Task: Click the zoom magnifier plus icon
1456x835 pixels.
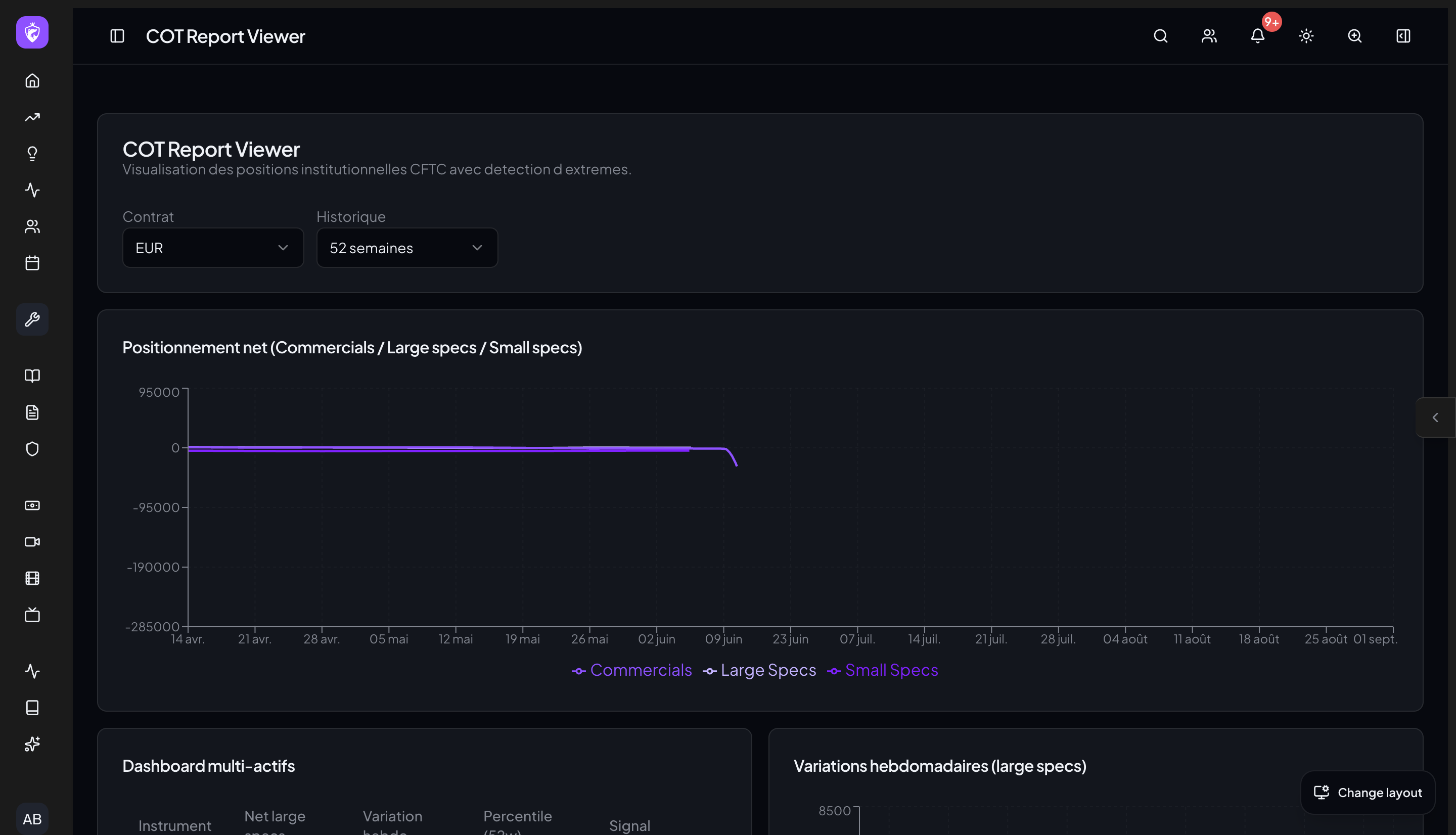Action: (x=1354, y=36)
